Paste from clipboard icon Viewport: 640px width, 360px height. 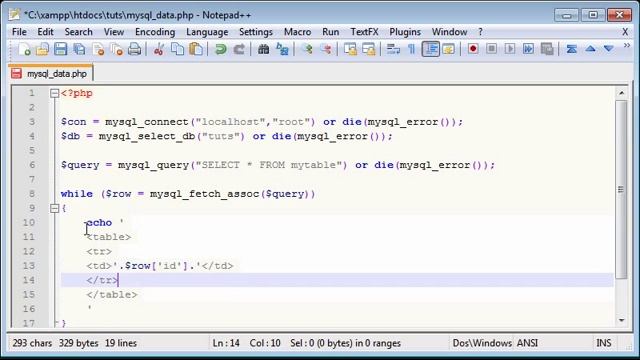click(196, 49)
